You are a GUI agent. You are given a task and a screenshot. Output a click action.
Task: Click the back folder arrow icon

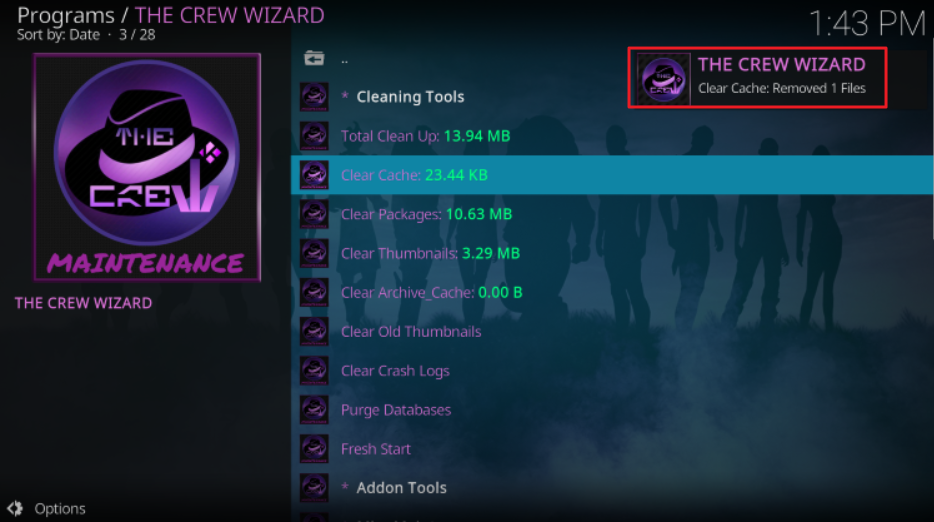pos(314,58)
